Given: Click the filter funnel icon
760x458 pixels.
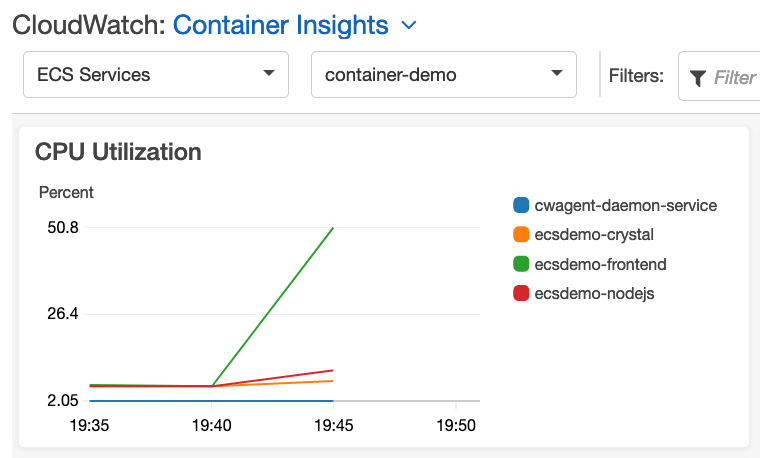Looking at the screenshot, I should pyautogui.click(x=697, y=78).
